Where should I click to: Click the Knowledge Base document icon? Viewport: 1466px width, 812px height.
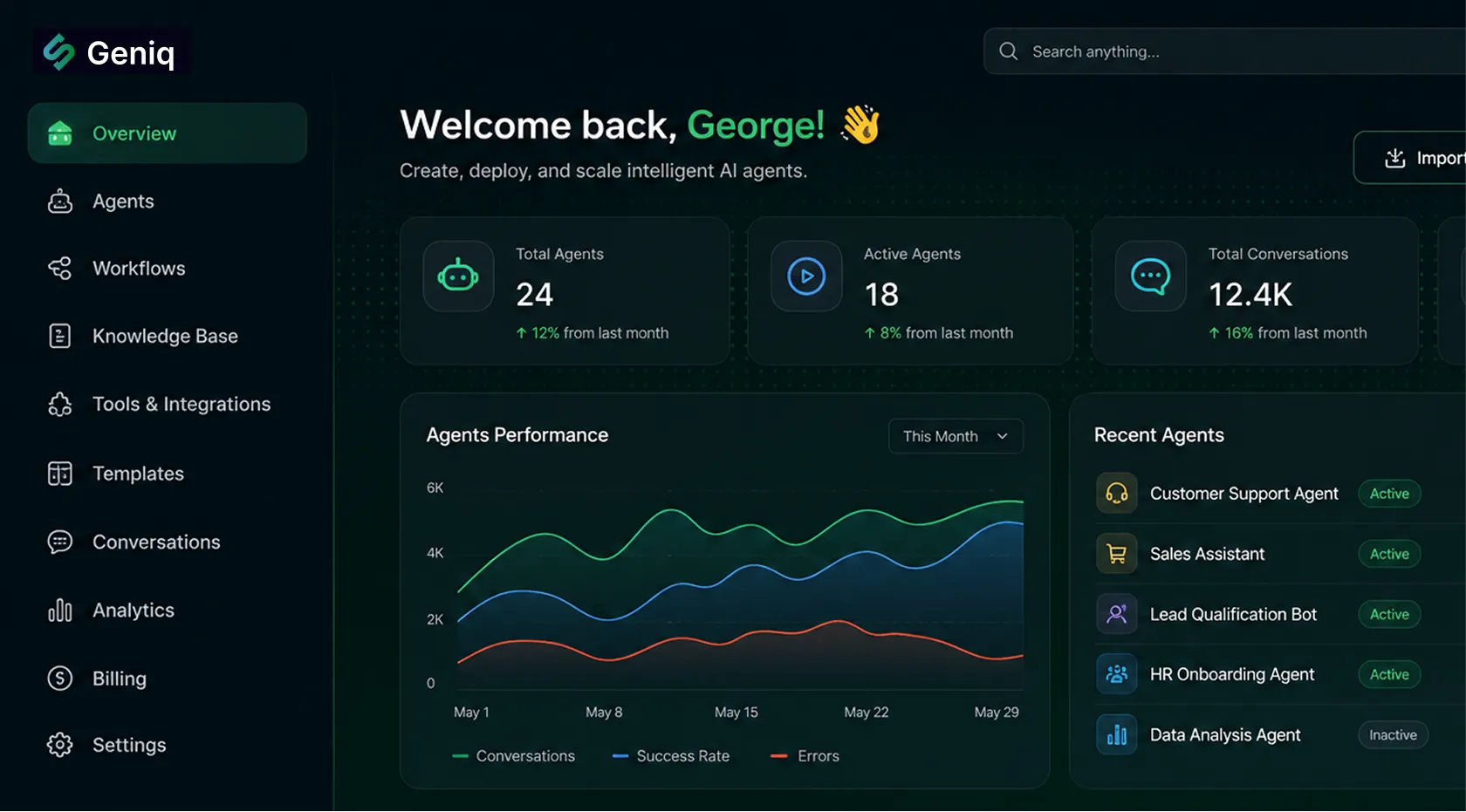pyautogui.click(x=60, y=336)
